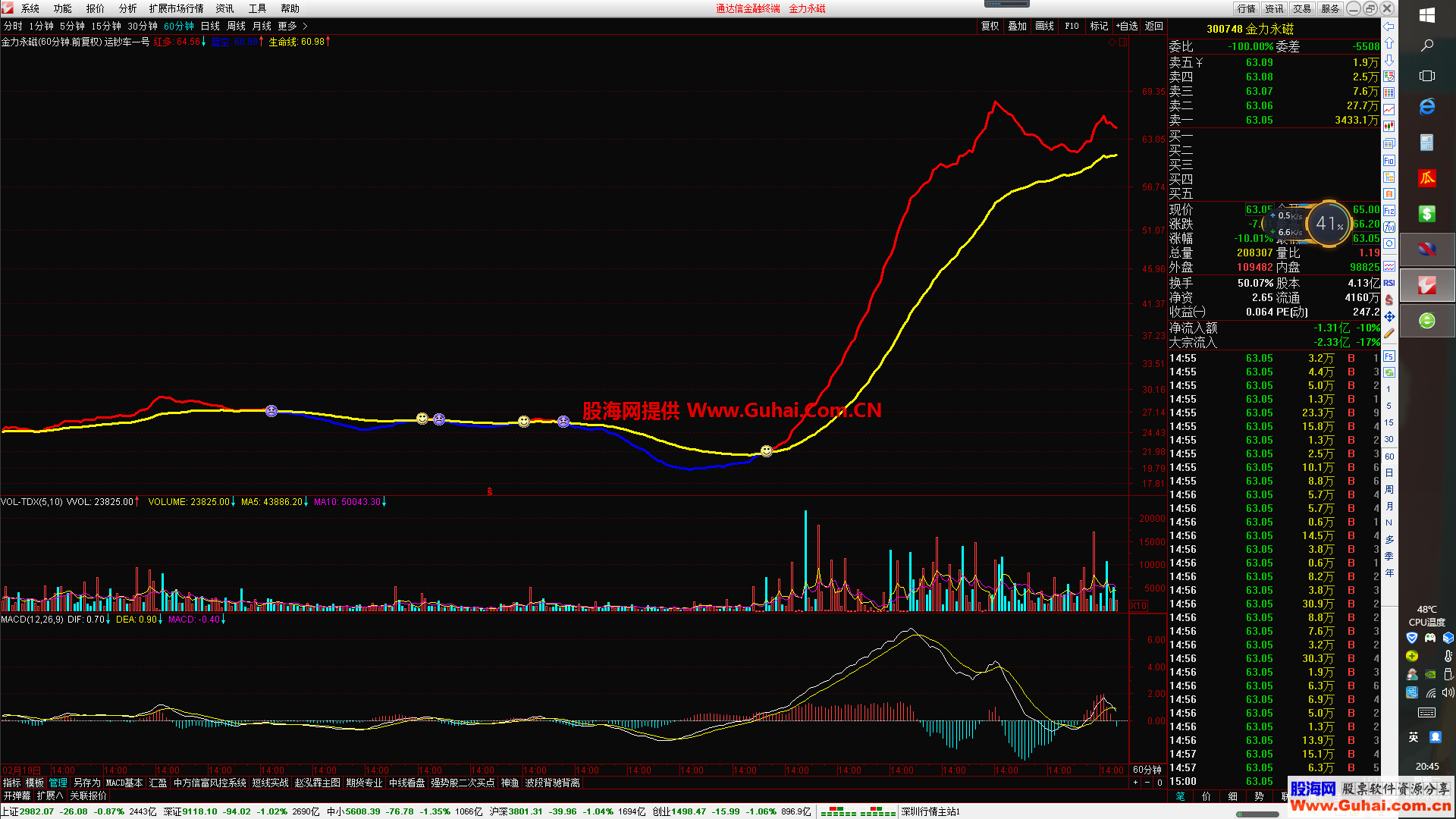
Task: Click the X10 volume scale label
Action: pyautogui.click(x=1138, y=606)
